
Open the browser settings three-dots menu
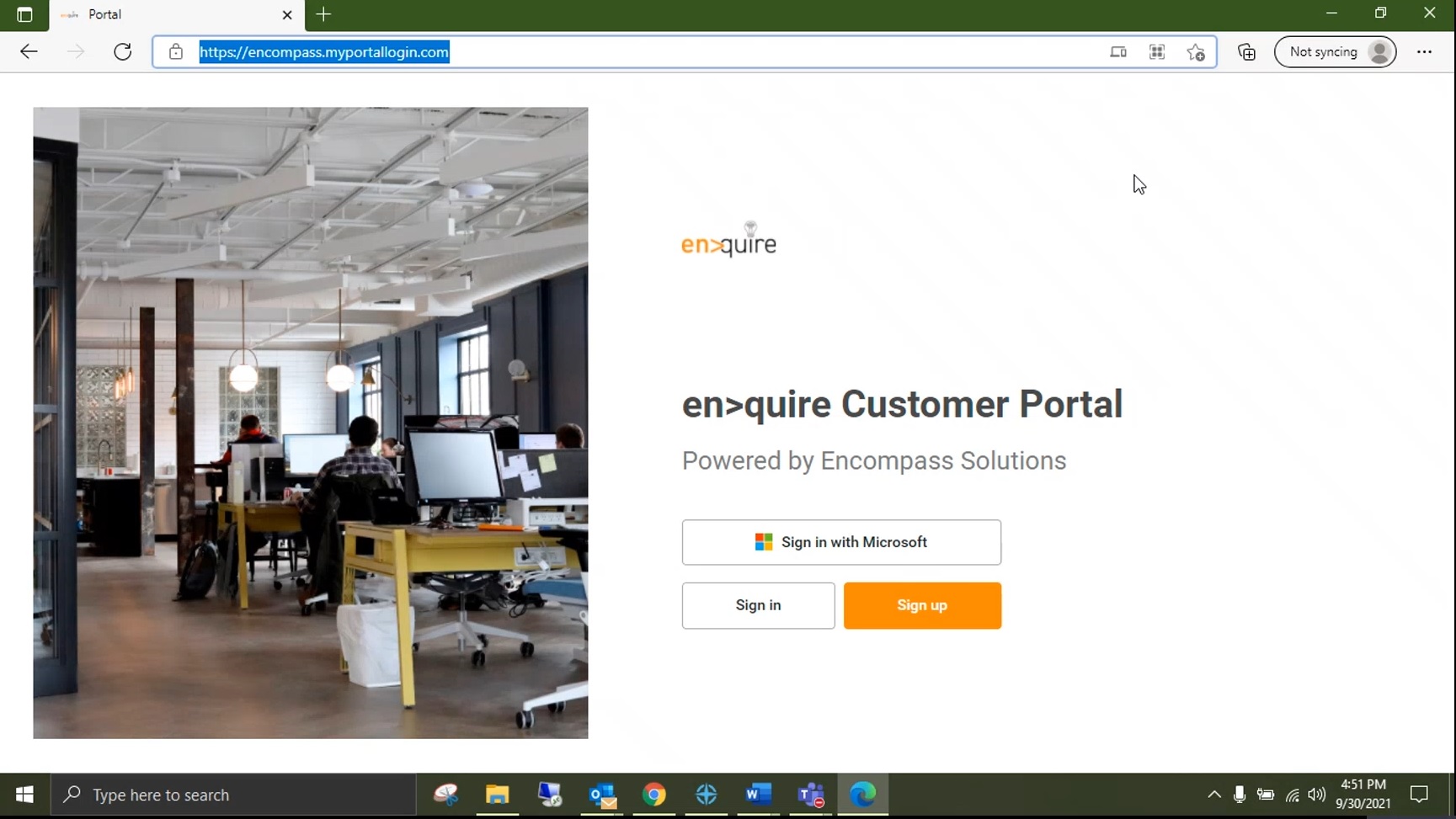(1424, 52)
